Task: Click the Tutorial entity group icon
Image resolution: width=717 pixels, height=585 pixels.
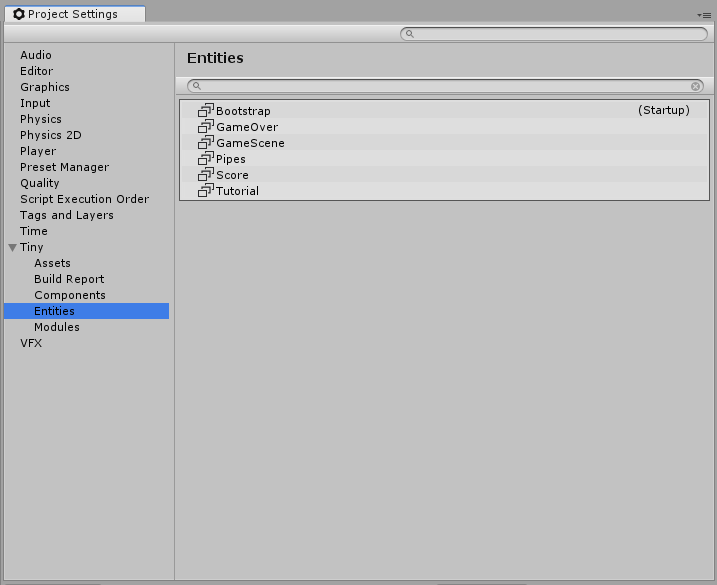Action: [x=206, y=191]
